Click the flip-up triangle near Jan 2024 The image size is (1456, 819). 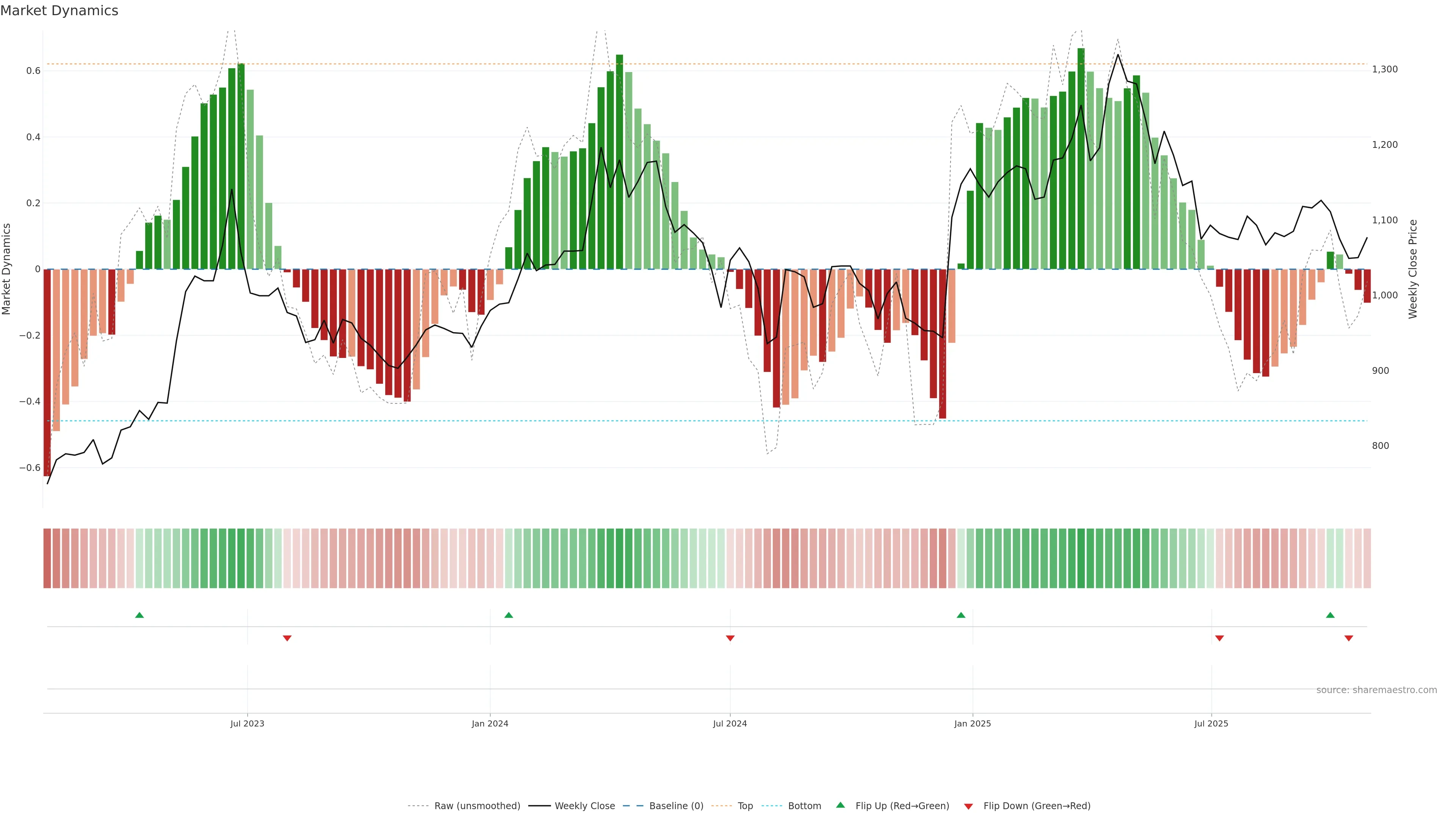pyautogui.click(x=509, y=615)
